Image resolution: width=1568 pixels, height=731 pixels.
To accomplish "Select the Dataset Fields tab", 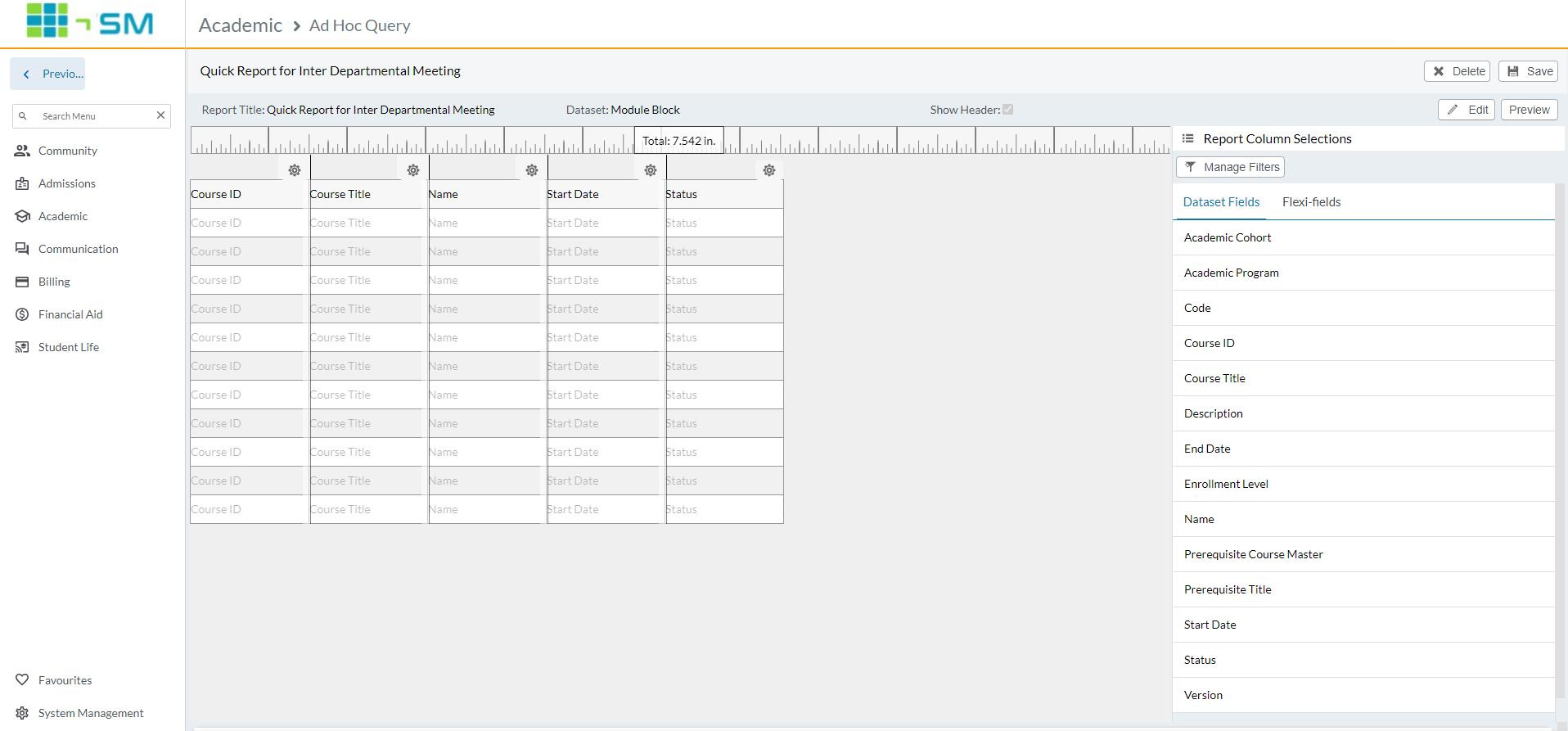I will pos(1221,202).
